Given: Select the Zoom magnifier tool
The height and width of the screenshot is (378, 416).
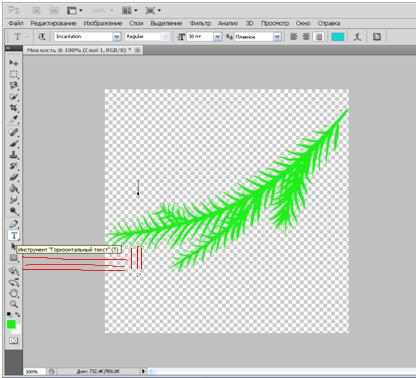Looking at the screenshot, I should [14, 304].
